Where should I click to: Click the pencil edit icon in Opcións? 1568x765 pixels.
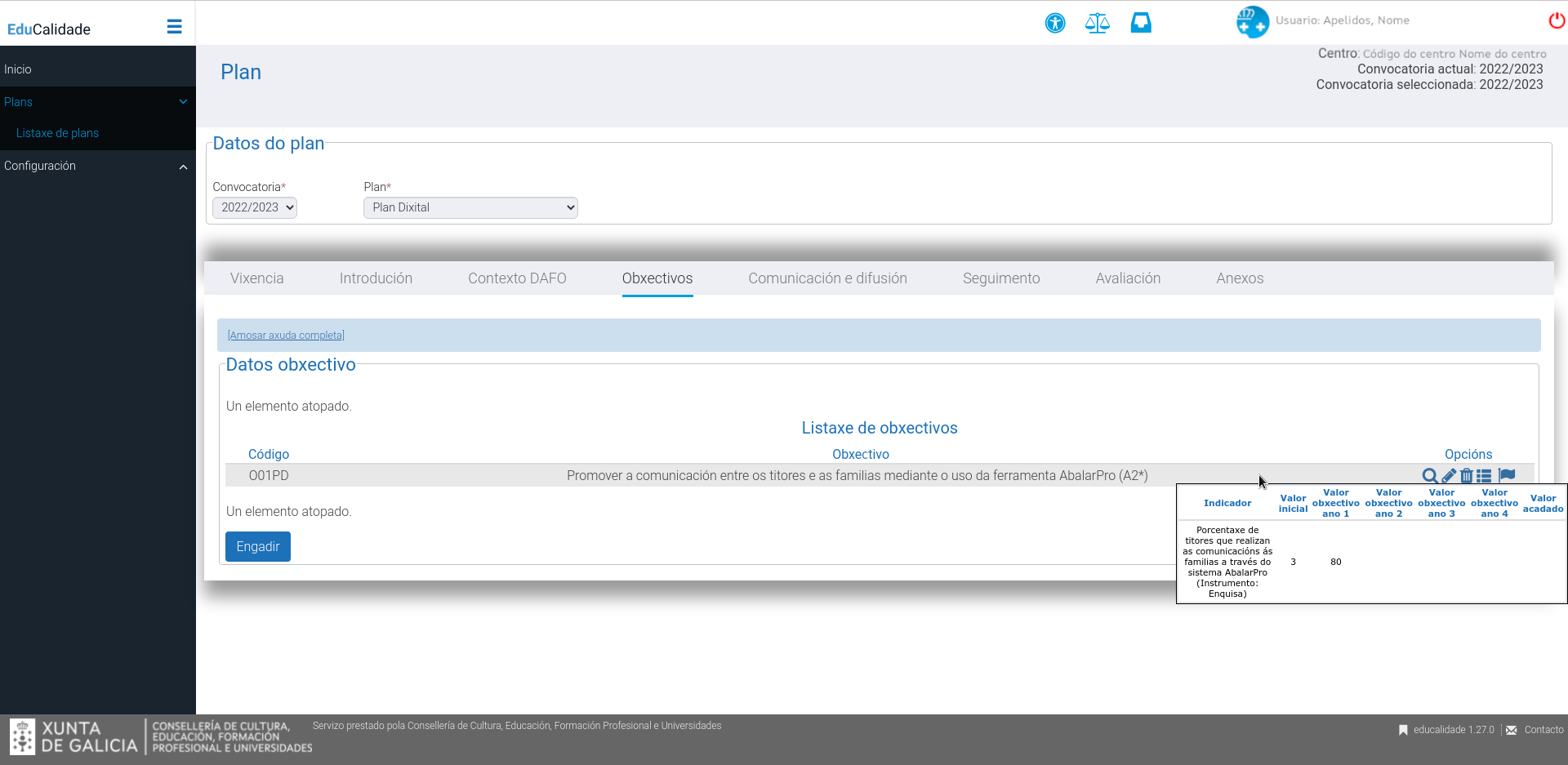coord(1450,475)
